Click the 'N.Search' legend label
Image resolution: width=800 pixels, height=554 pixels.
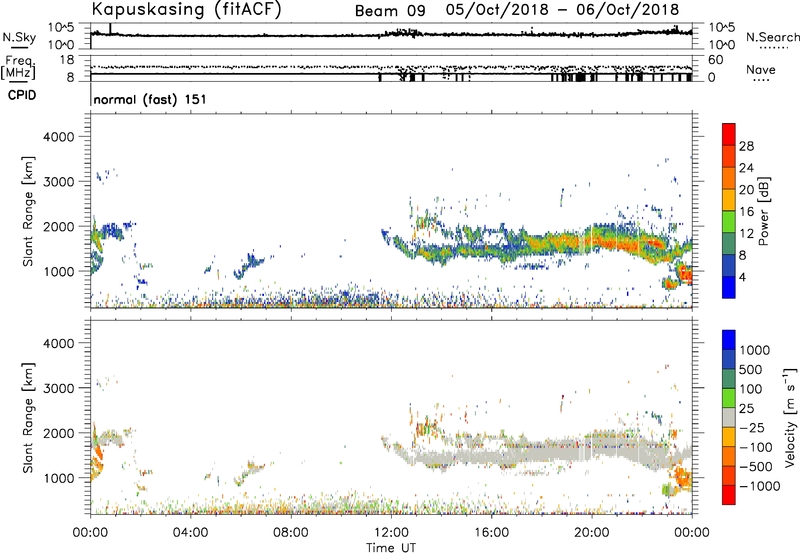pyautogui.click(x=772, y=37)
